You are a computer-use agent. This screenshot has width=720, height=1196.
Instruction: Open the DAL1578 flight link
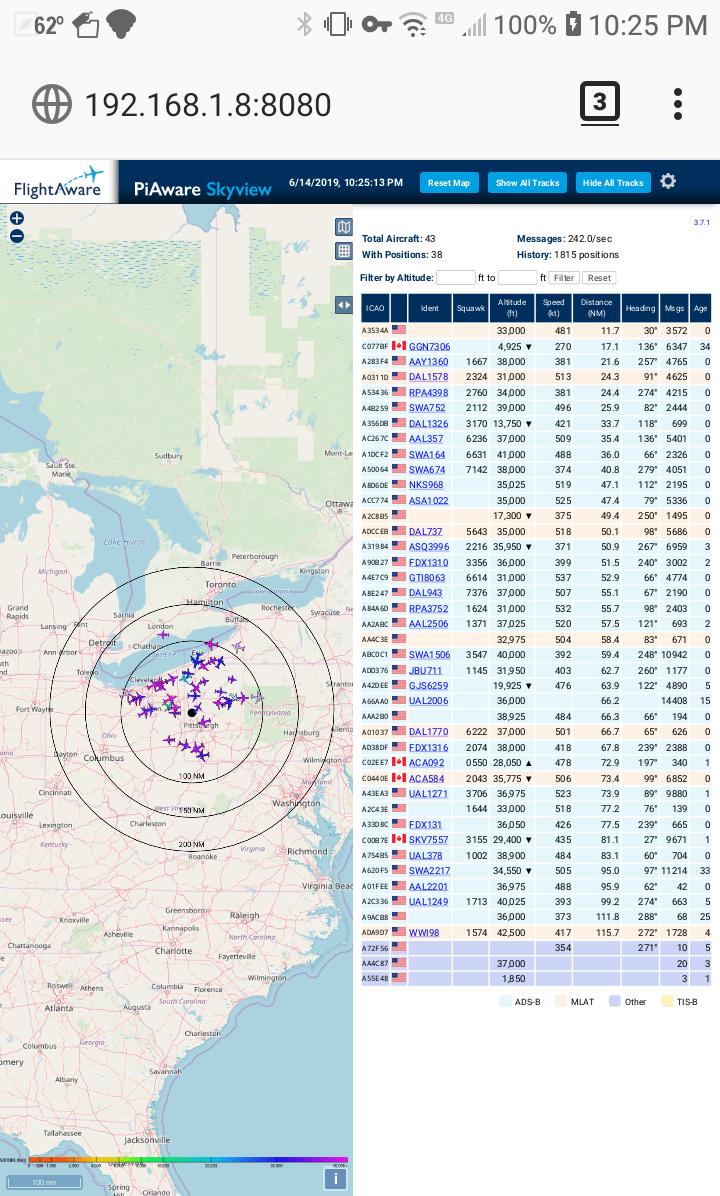428,376
